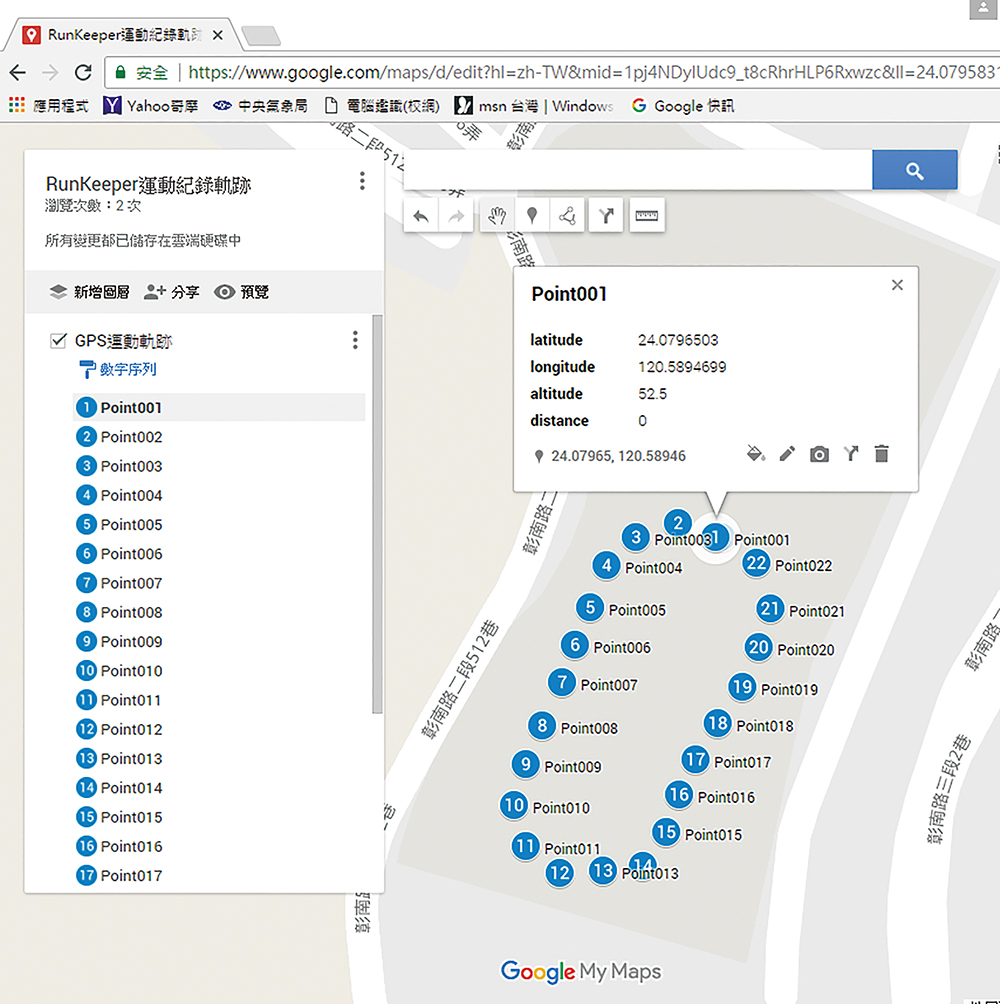This screenshot has width=1000, height=1004.
Task: Click the 預覽 preview button
Action: [241, 292]
